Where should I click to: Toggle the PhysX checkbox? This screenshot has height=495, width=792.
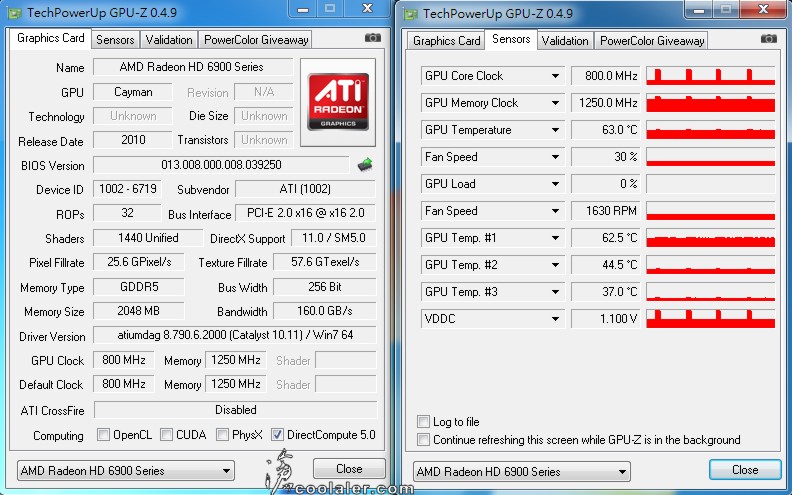pyautogui.click(x=222, y=434)
